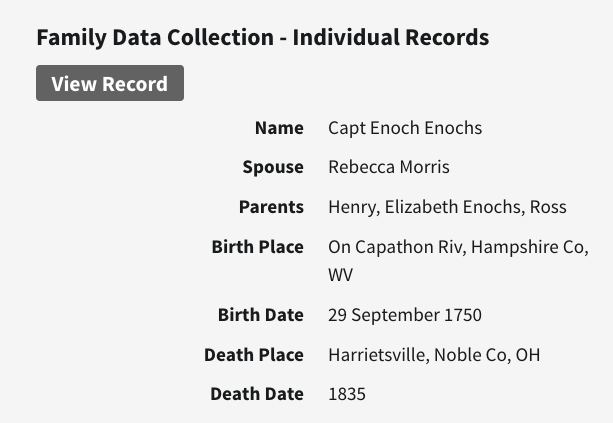Click the Death Date field label
The width and height of the screenshot is (613, 423).
[256, 394]
